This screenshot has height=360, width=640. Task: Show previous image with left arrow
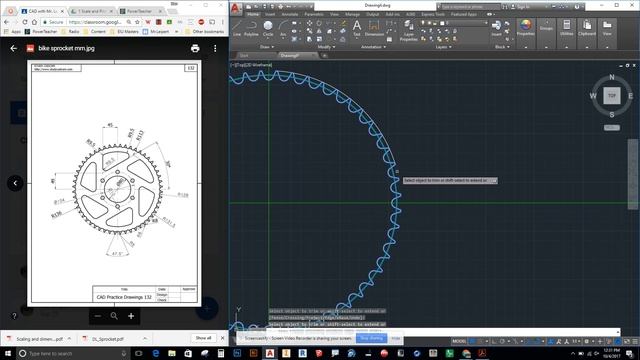[x=15, y=183]
